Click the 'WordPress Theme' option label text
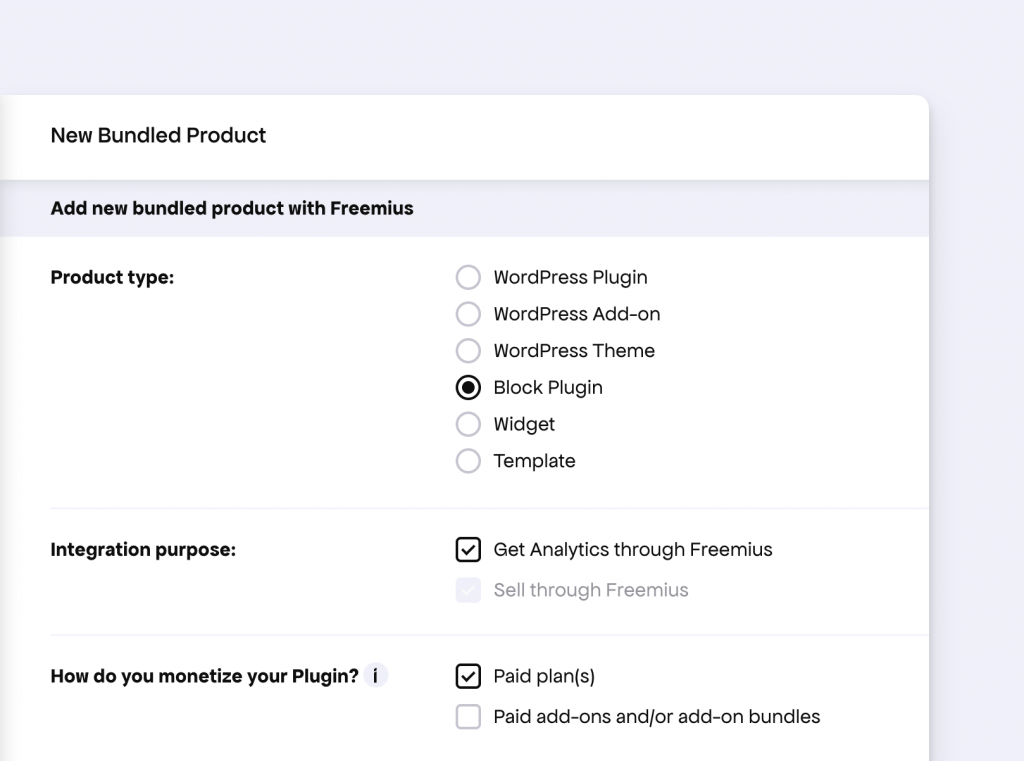Image resolution: width=1024 pixels, height=761 pixels. 574,351
